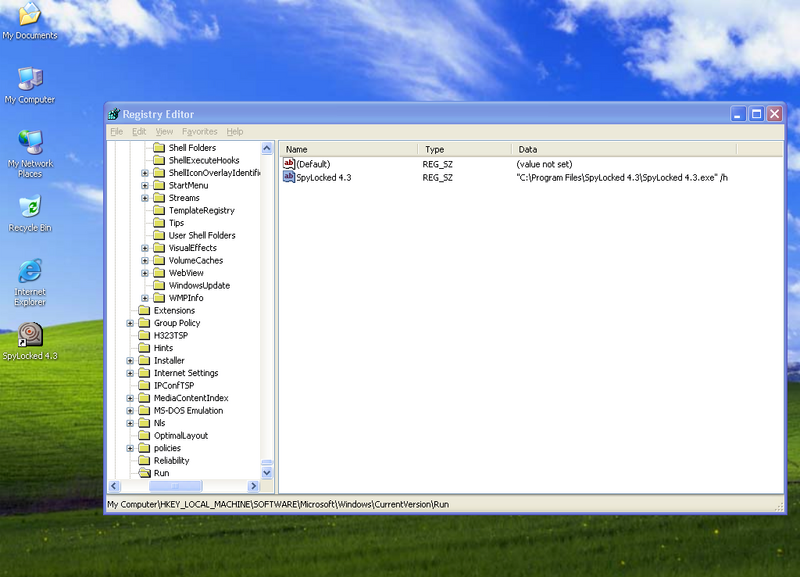Click the "(value not set)" data cell
Viewport: 800px width, 577px height.
544,164
